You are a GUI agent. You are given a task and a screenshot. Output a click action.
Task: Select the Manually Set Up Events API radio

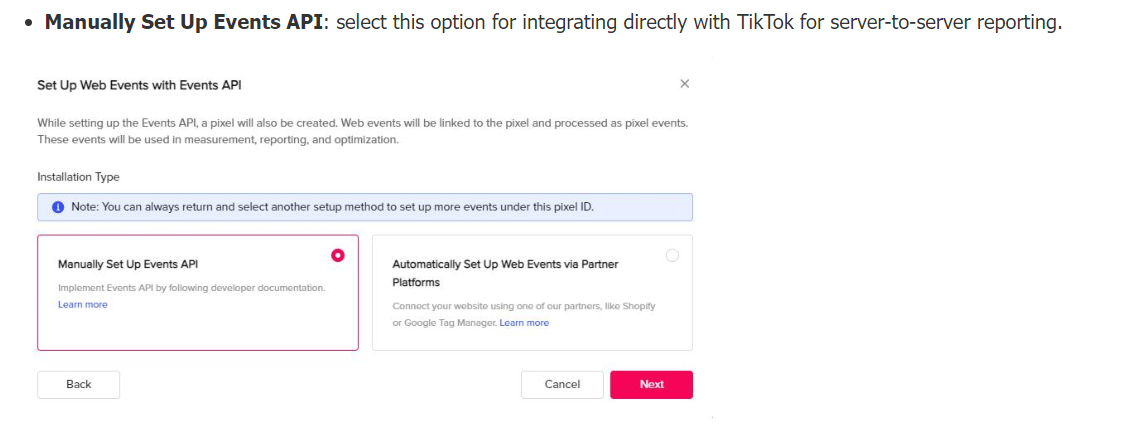click(338, 255)
